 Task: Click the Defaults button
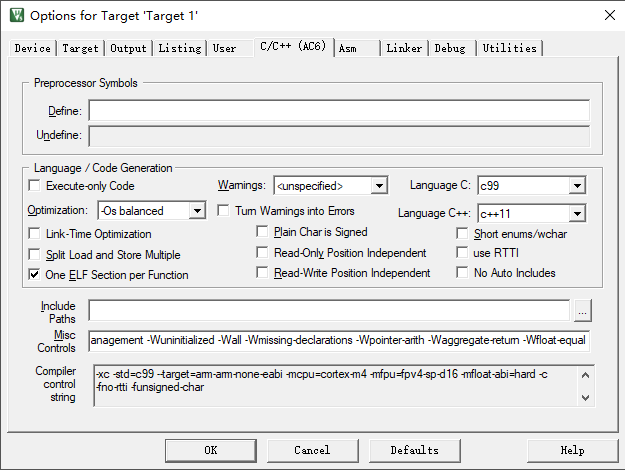tap(414, 450)
